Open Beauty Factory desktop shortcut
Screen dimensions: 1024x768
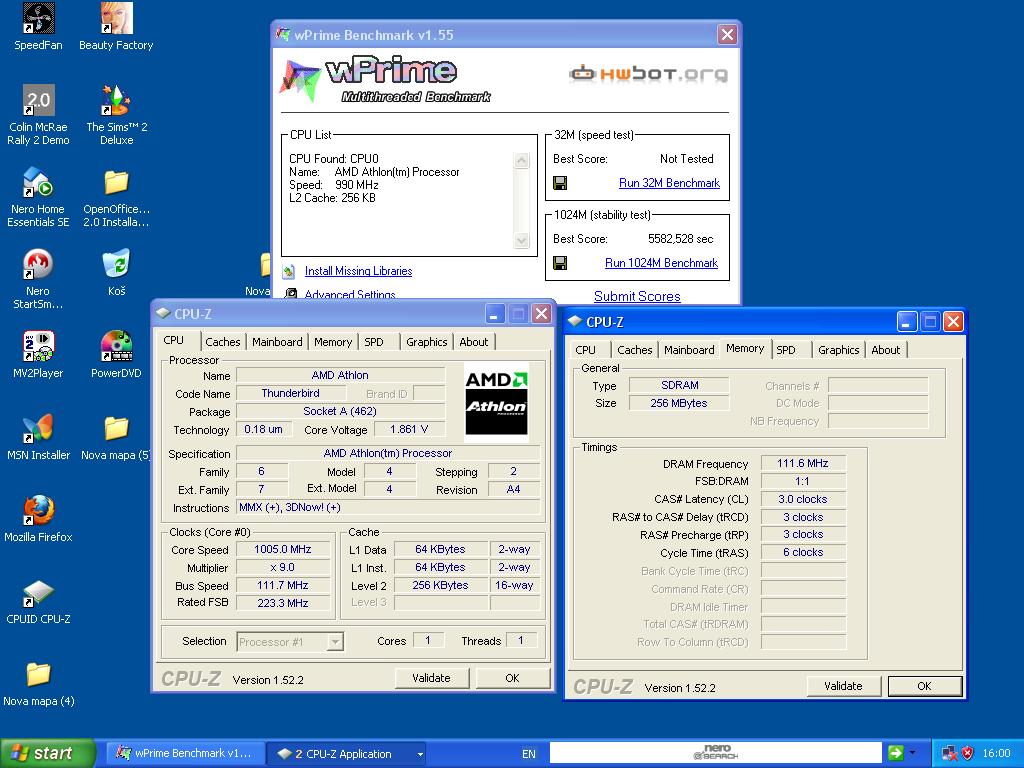coord(116,26)
